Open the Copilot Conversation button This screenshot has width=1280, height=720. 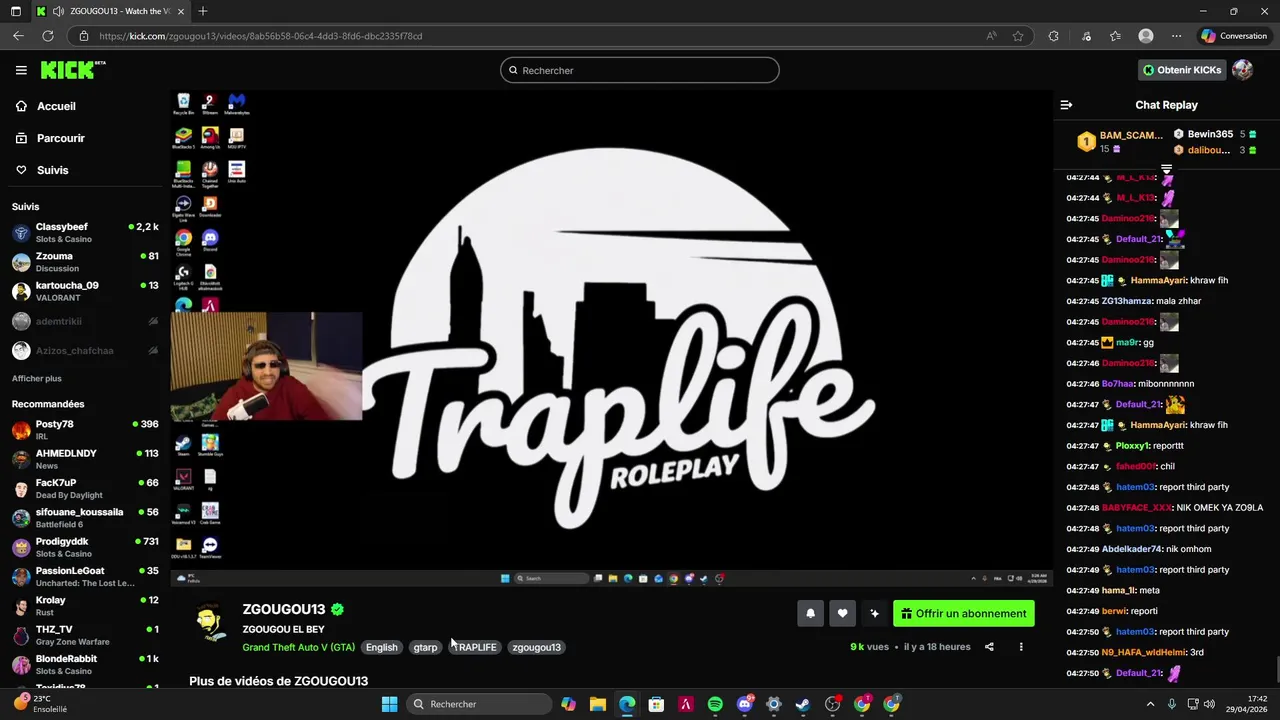pyautogui.click(x=1234, y=36)
